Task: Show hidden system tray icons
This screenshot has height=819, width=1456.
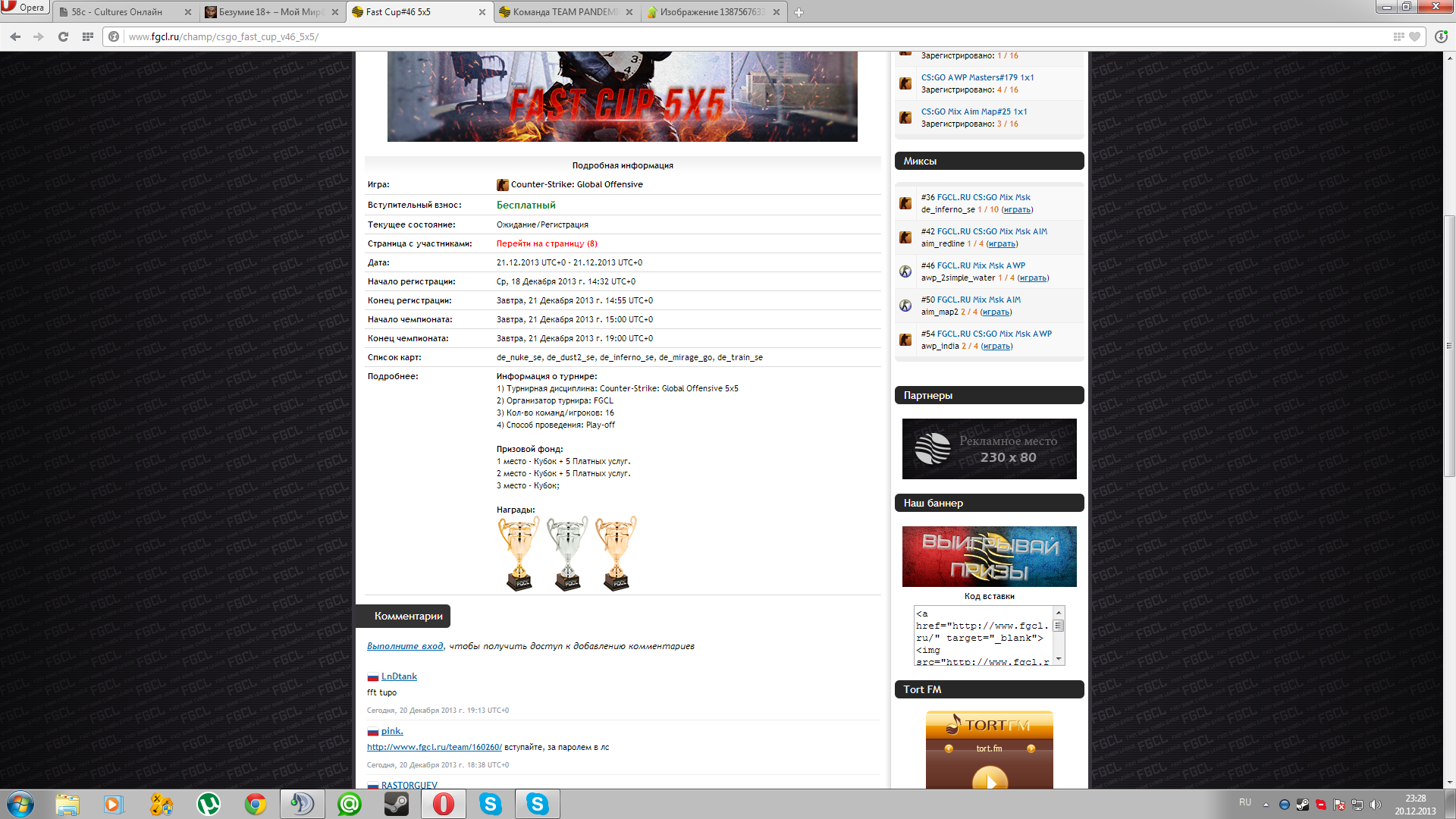Action: tap(1266, 805)
